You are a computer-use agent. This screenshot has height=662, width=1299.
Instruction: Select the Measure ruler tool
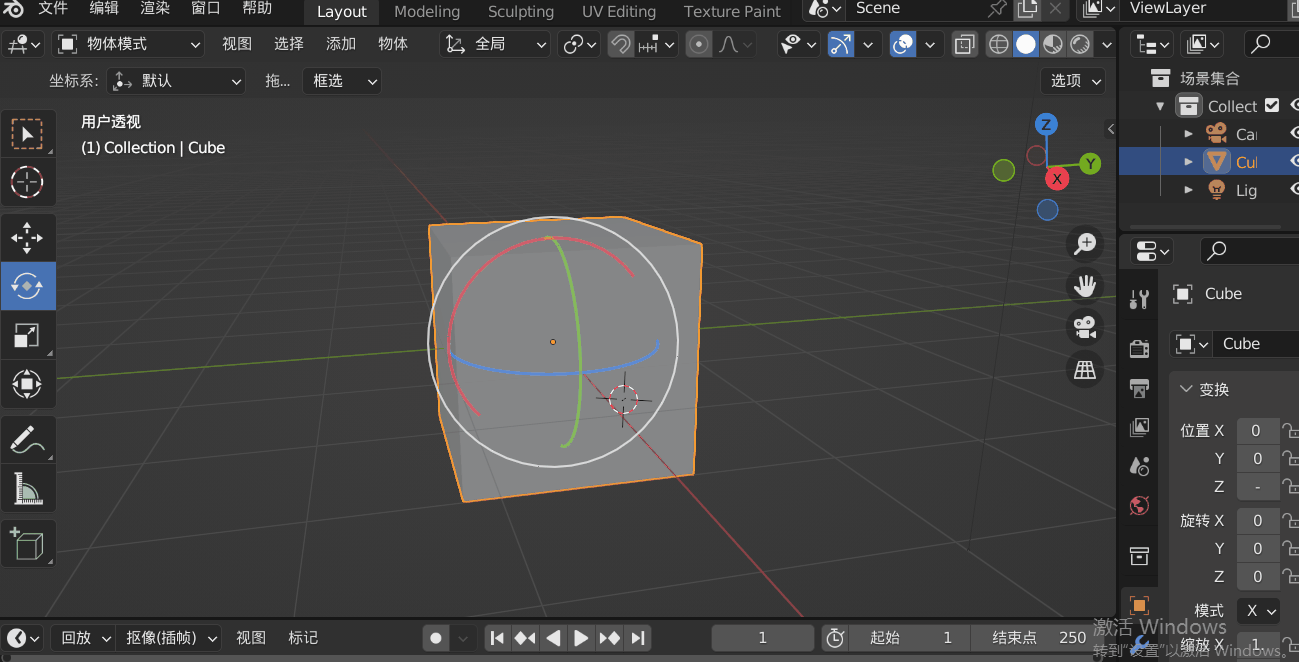(x=27, y=489)
